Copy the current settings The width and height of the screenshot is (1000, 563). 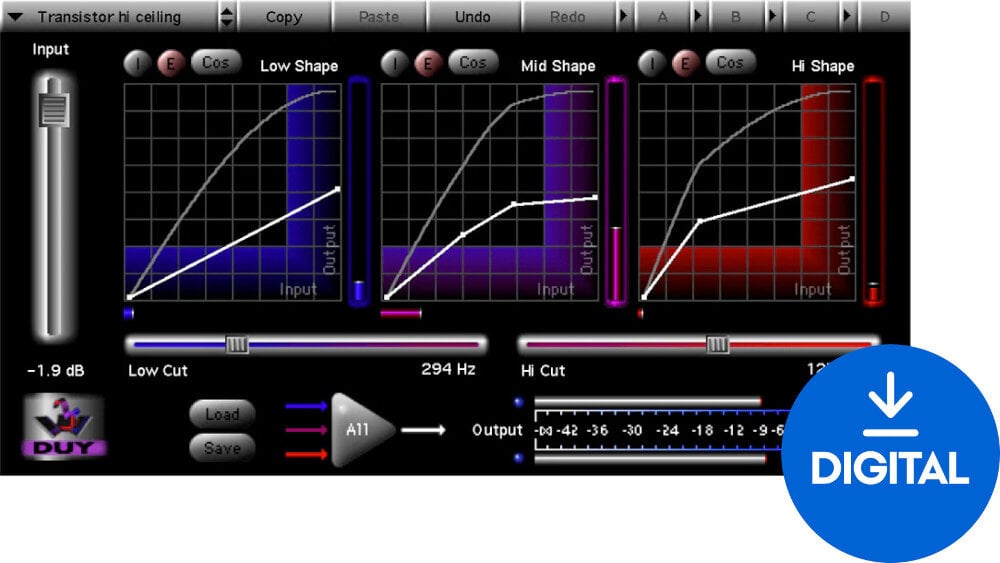tap(284, 17)
